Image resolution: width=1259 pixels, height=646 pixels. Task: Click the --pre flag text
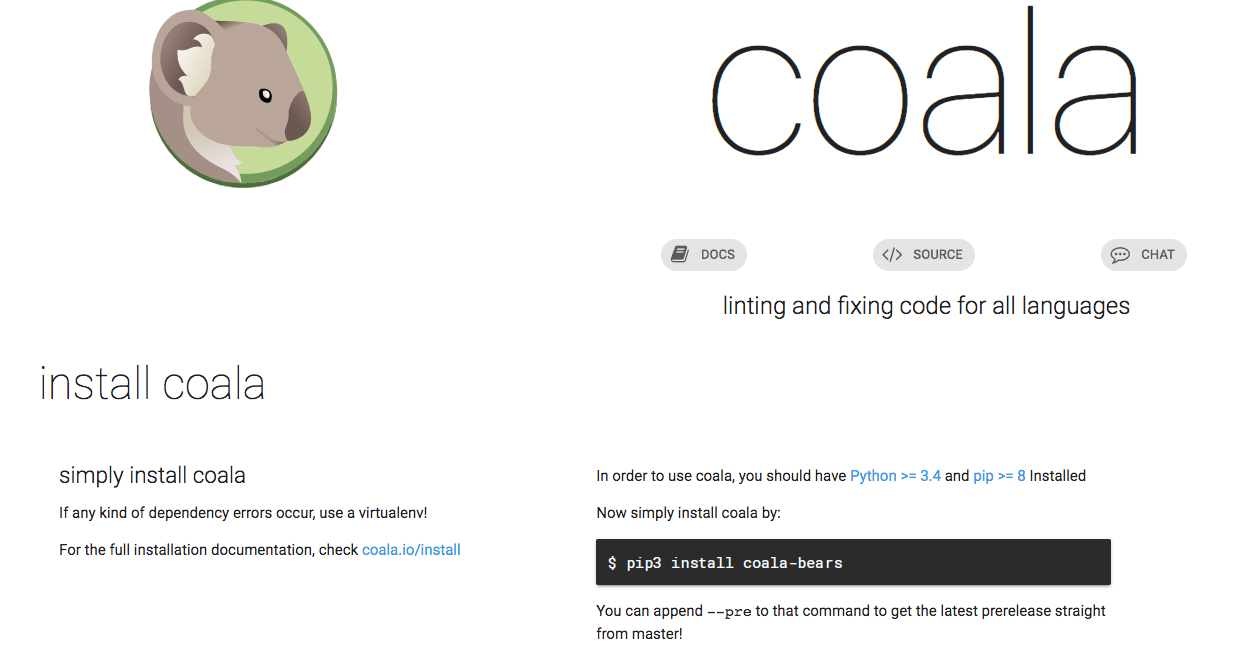(x=728, y=611)
